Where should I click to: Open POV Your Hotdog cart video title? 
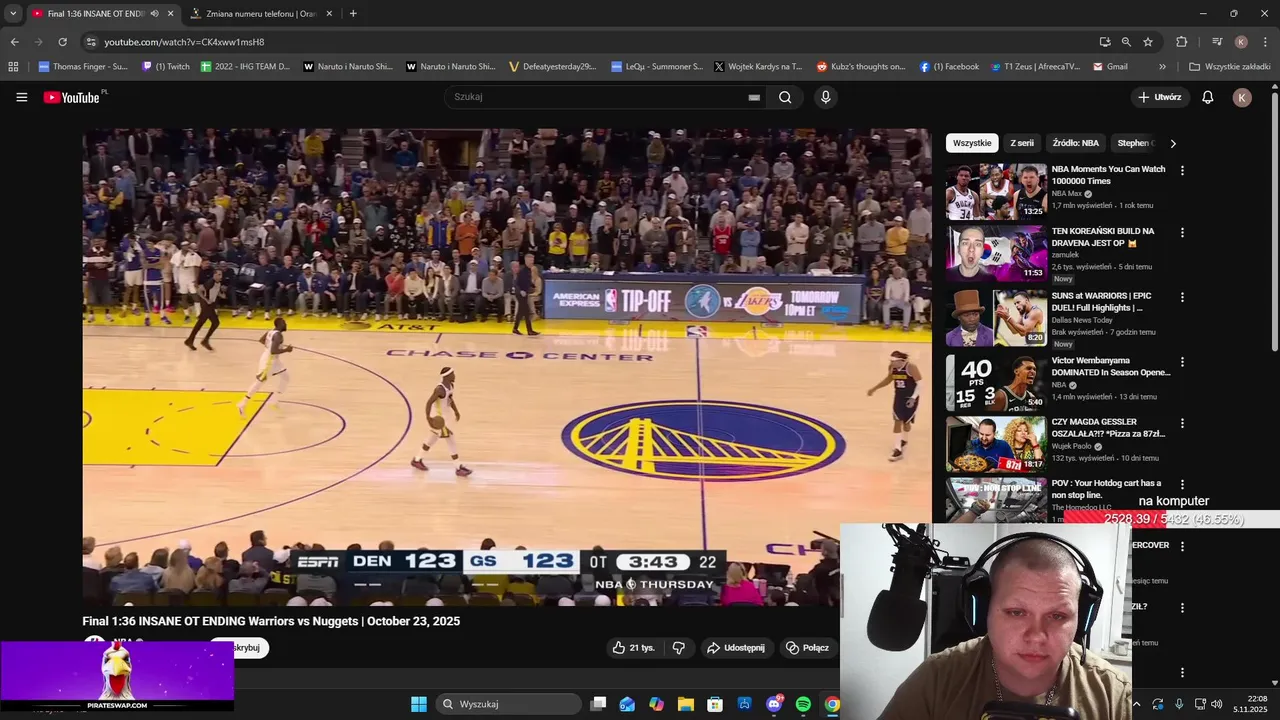tap(1106, 489)
